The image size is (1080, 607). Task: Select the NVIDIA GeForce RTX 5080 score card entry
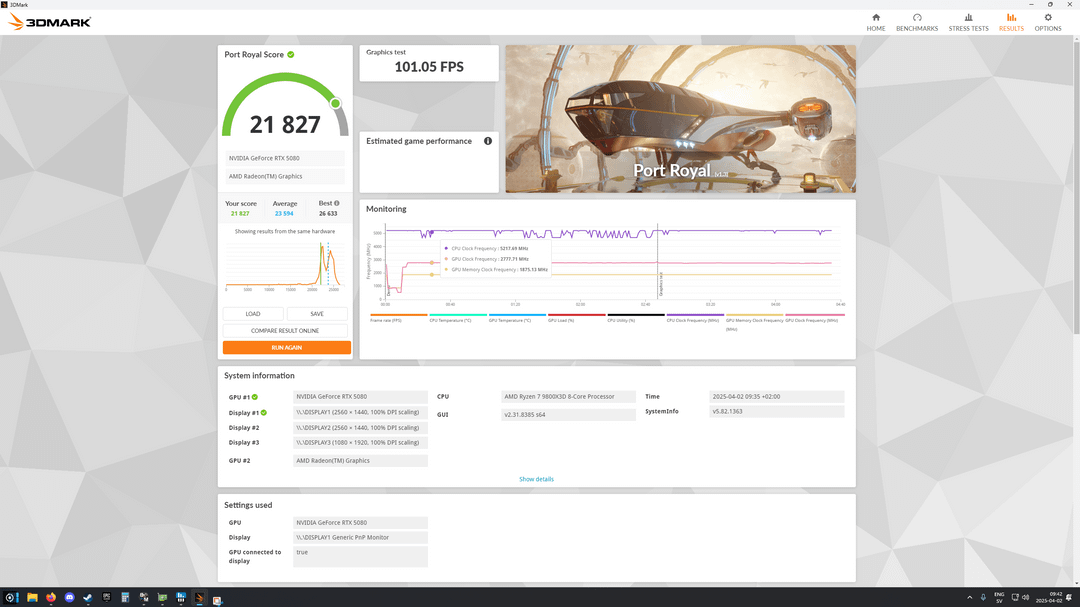tap(284, 158)
